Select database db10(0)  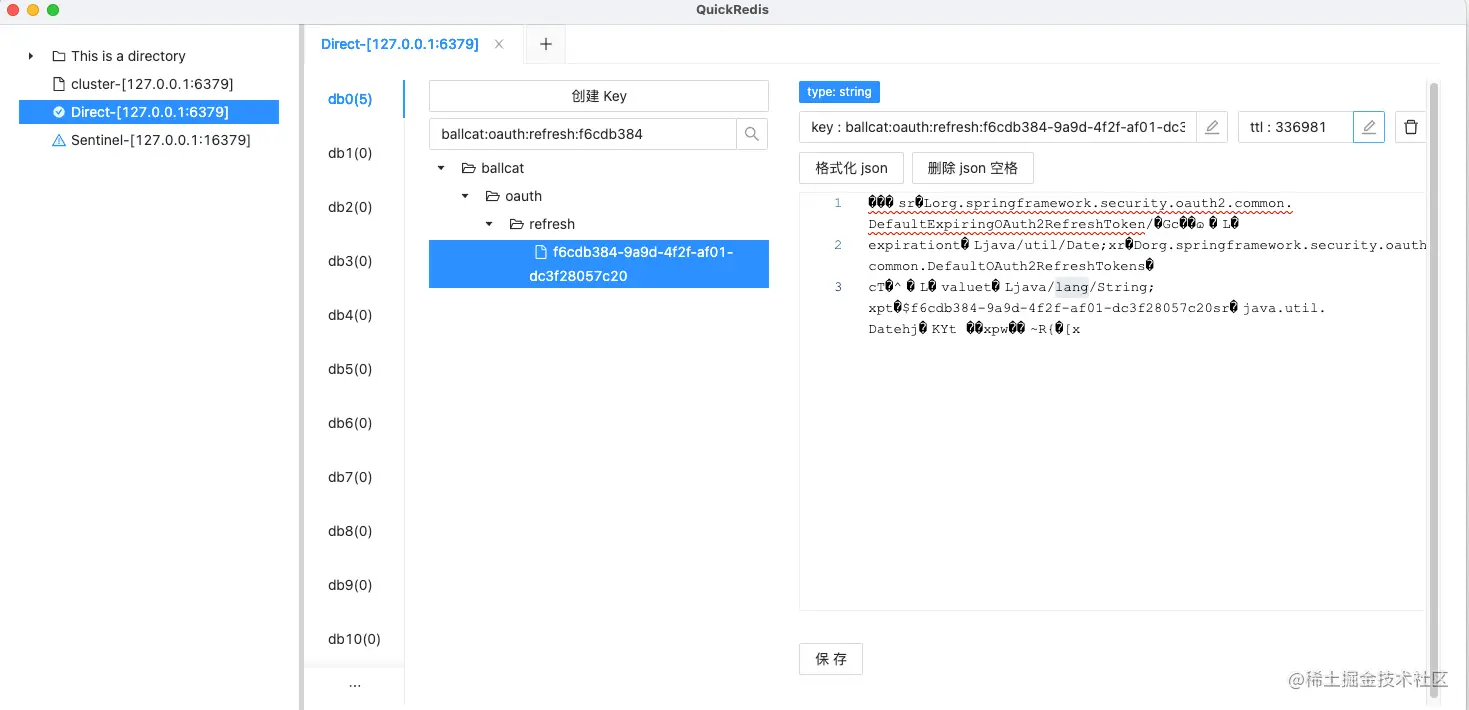(x=354, y=639)
